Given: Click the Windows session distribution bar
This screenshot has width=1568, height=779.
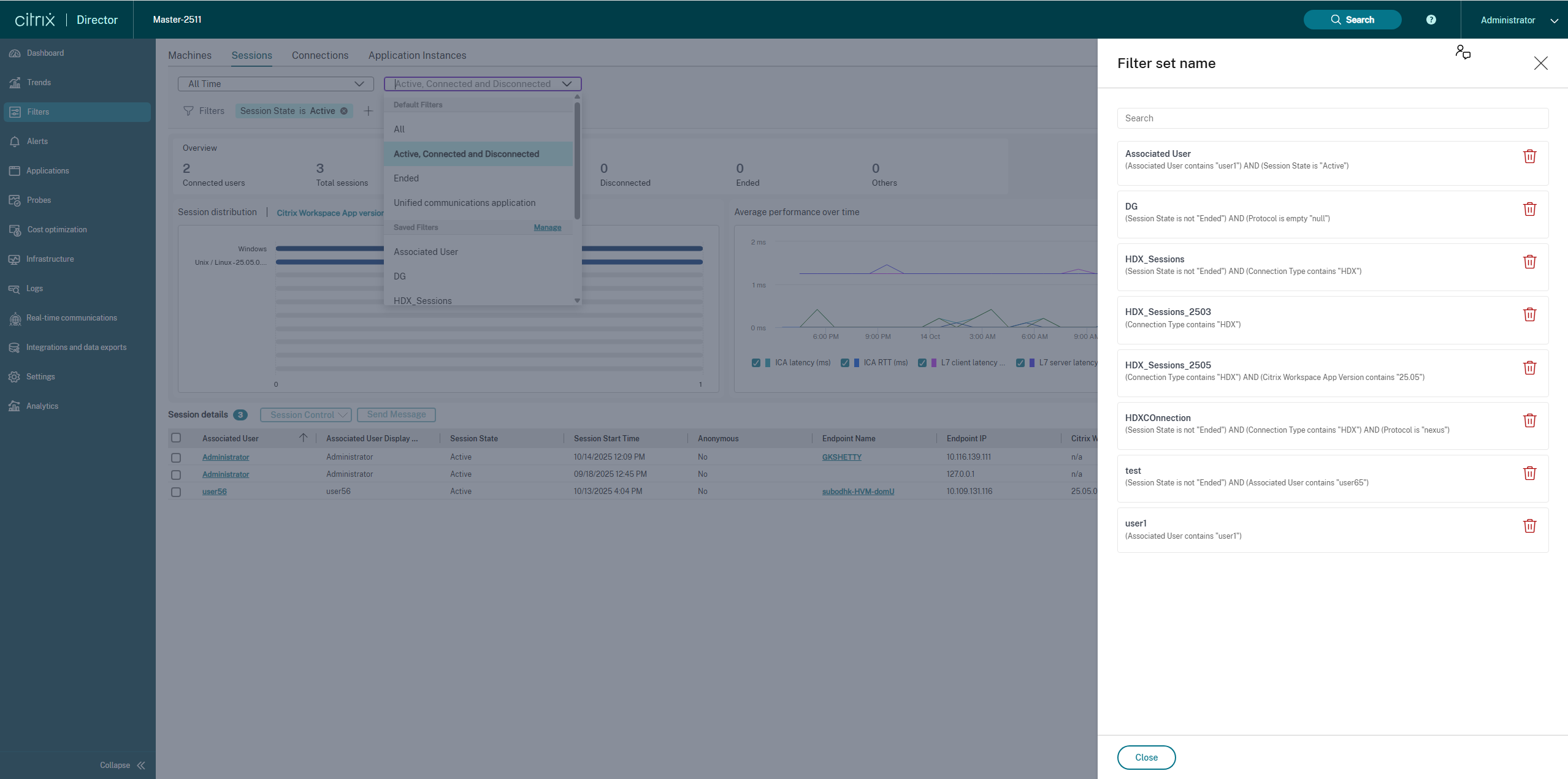Looking at the screenshot, I should tap(489, 249).
